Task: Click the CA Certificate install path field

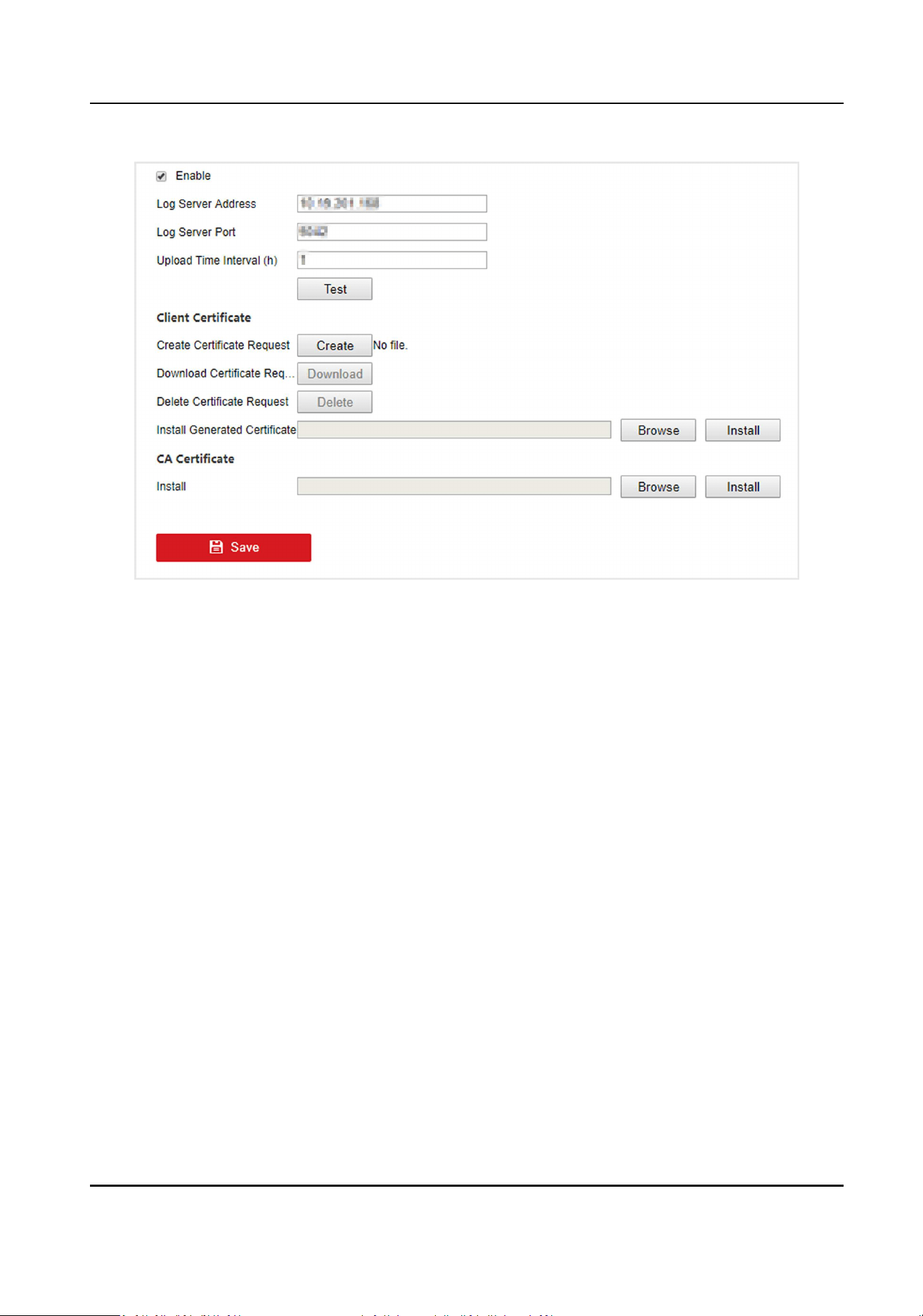Action: pyautogui.click(x=454, y=486)
